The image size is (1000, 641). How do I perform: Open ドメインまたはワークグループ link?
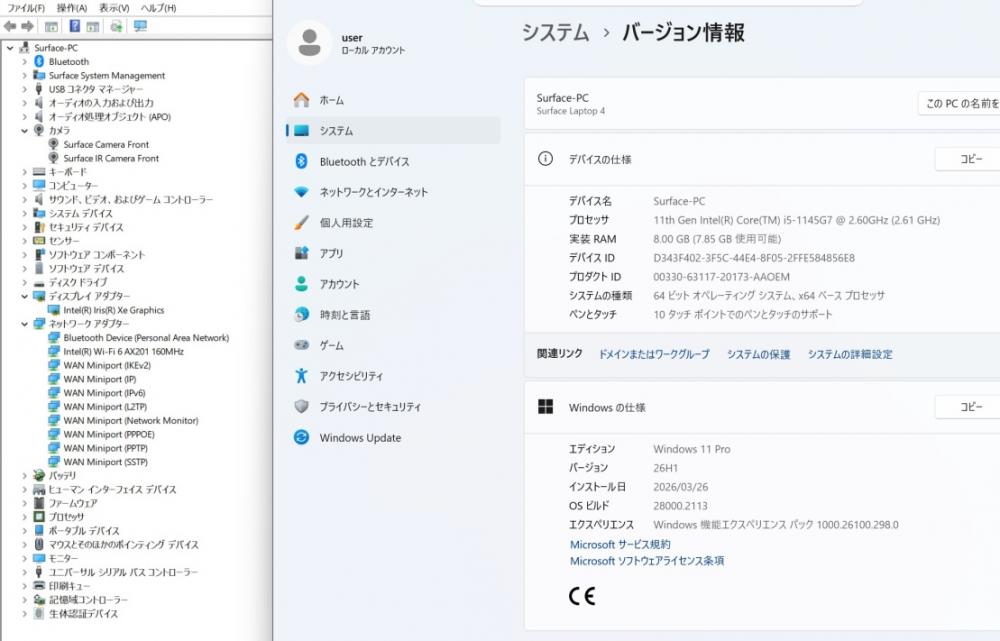(654, 354)
